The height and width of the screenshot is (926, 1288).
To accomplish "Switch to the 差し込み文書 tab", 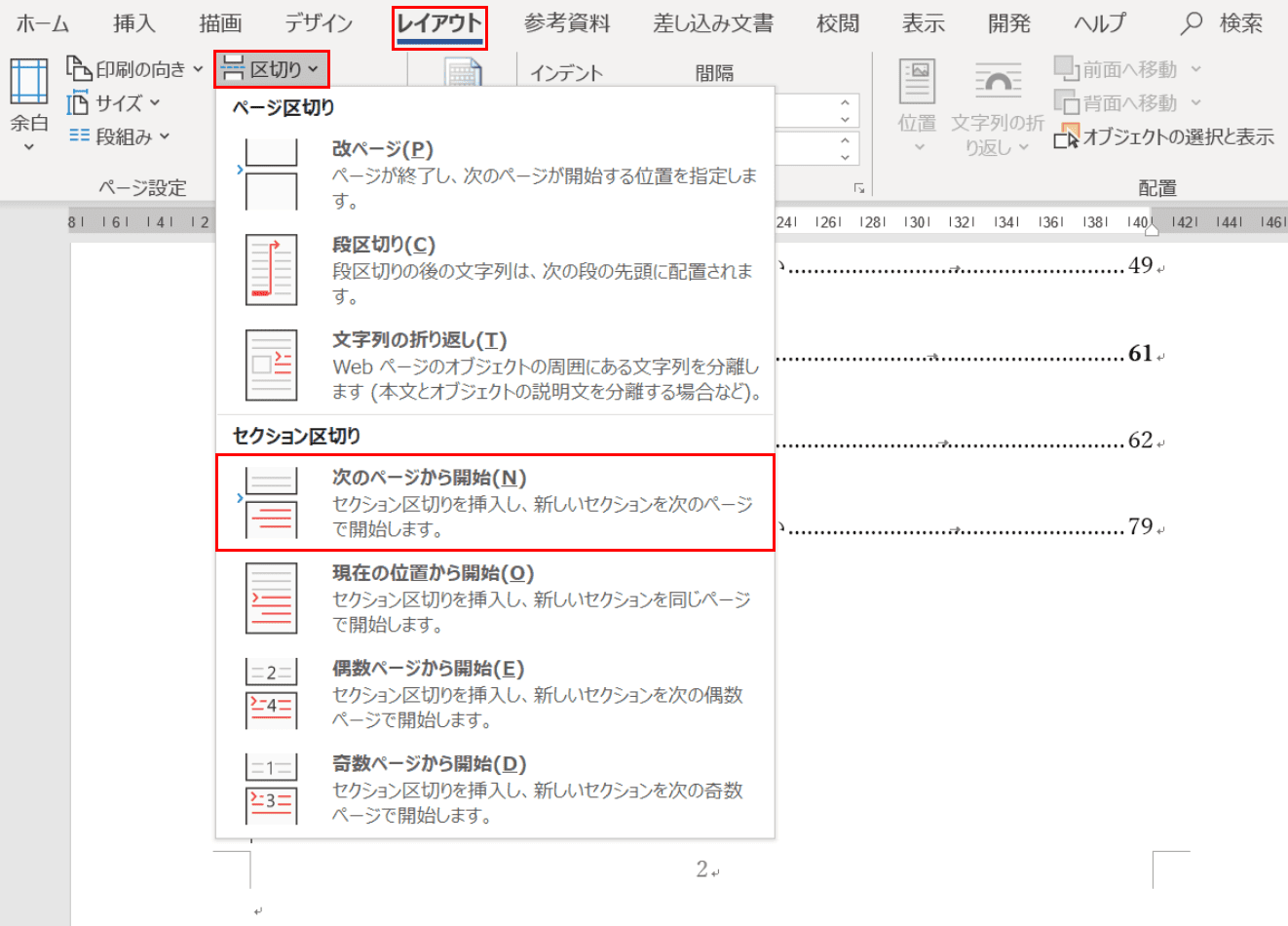I will 714,23.
